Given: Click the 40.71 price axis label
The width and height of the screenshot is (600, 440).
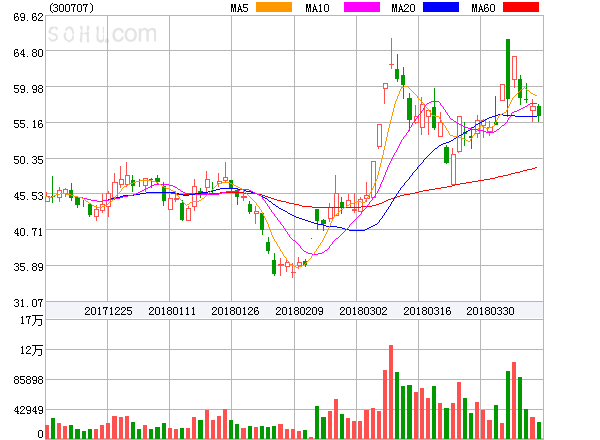Looking at the screenshot, I should coord(28,232).
